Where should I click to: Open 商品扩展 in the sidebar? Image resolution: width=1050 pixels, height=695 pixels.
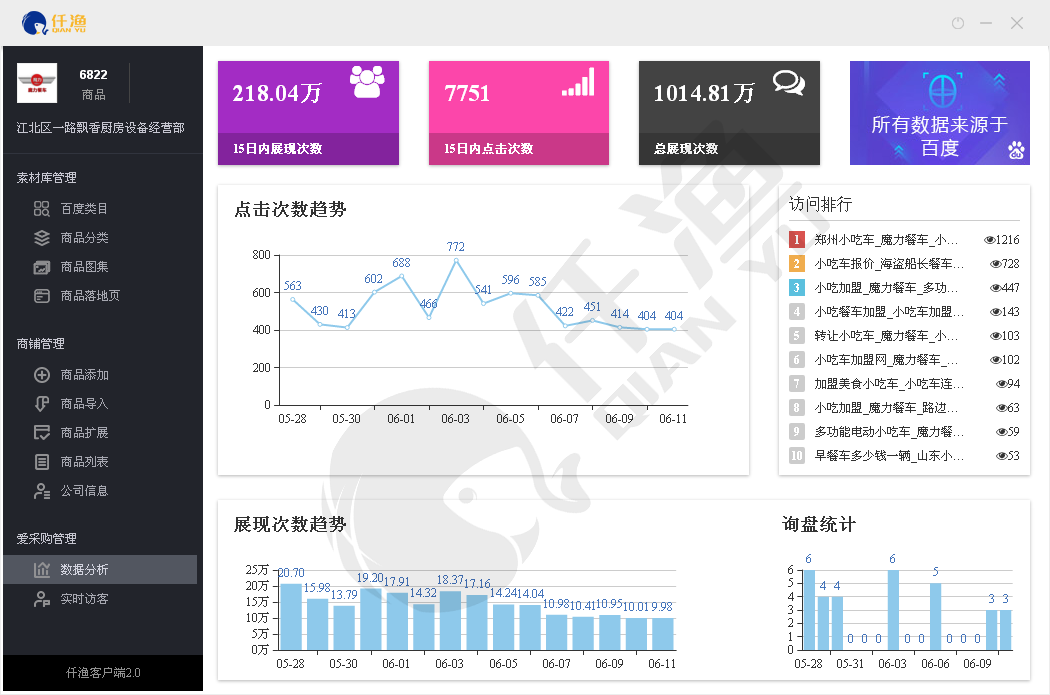point(84,433)
